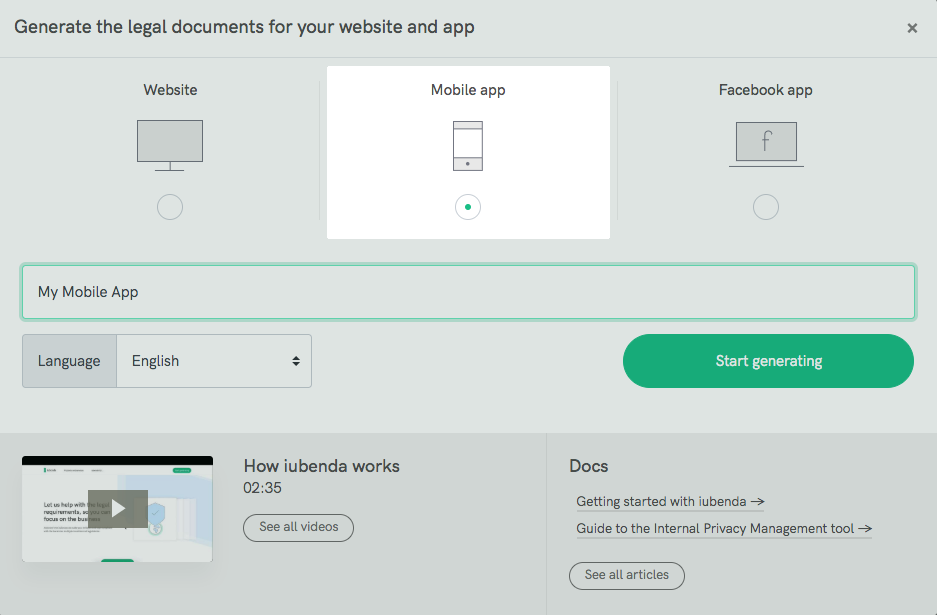Select the Mobile app radio button
Image resolution: width=937 pixels, height=615 pixels.
[467, 207]
